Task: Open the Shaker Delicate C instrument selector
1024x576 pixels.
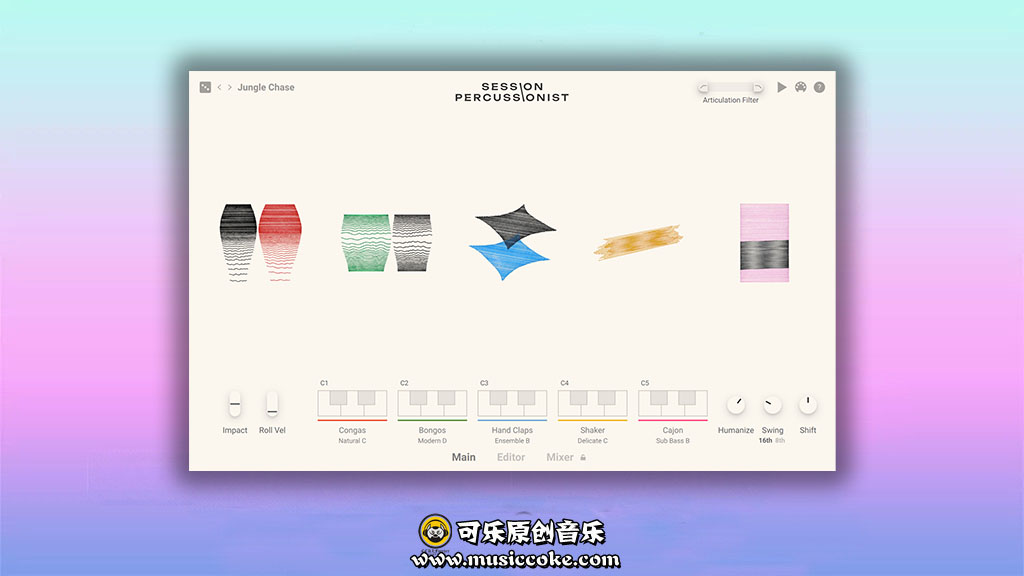Action: 592,435
